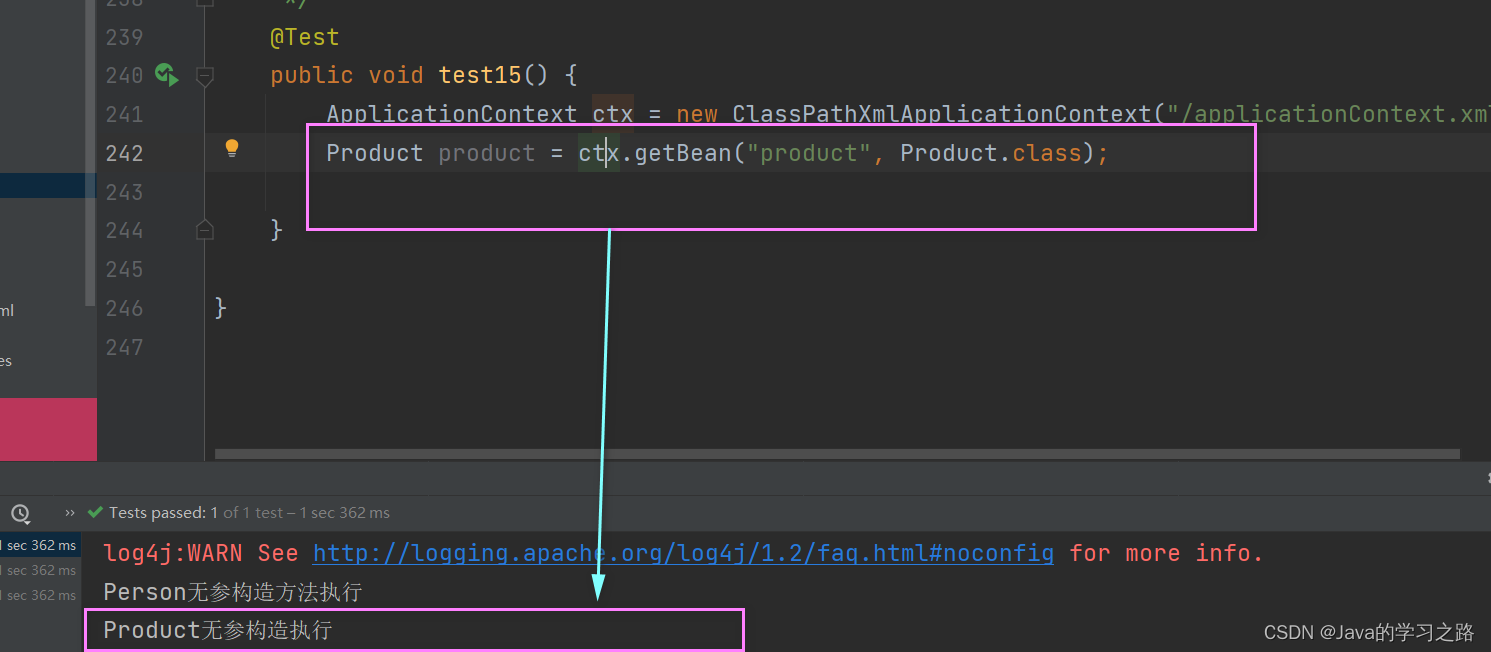This screenshot has width=1491, height=652.
Task: Click the @Test annotation
Action: coord(305,37)
